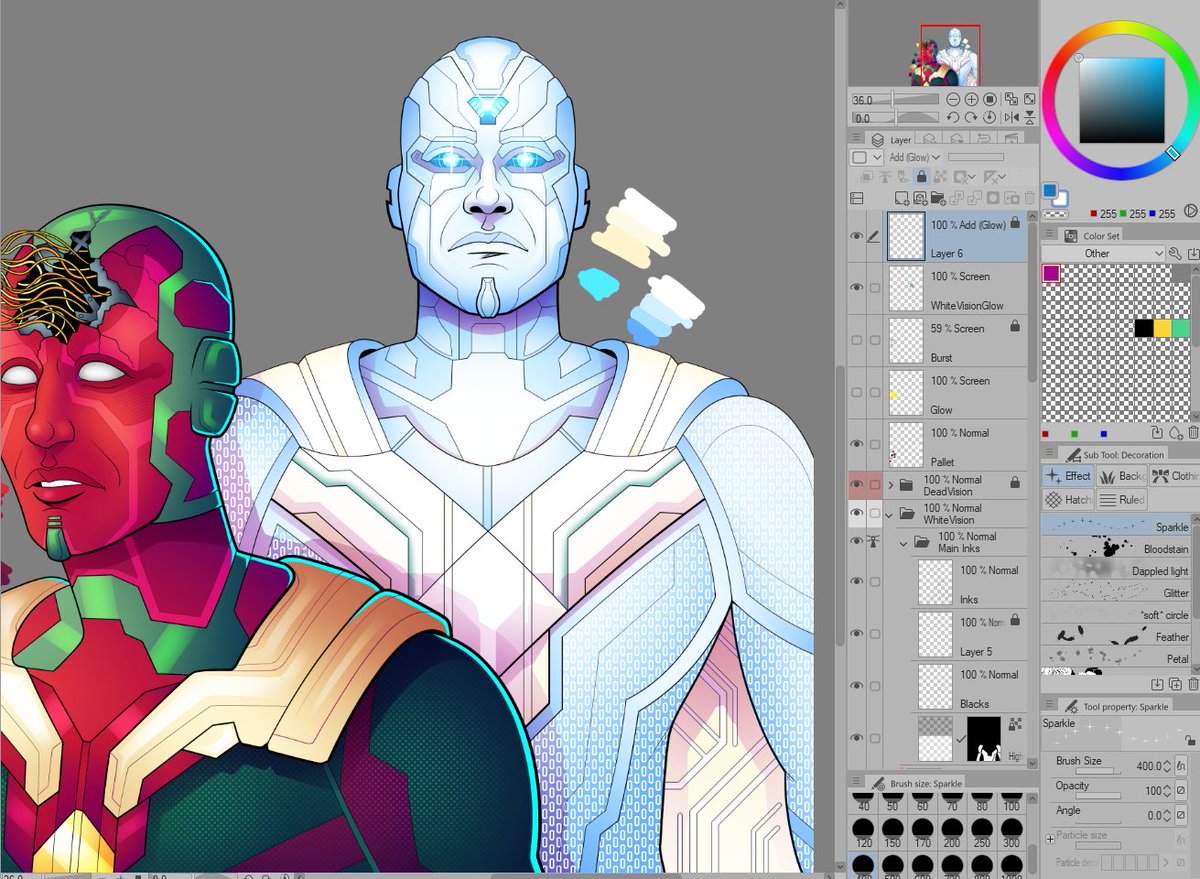The image size is (1200, 879).
Task: Expand the DeadVision folder
Action: (891, 485)
